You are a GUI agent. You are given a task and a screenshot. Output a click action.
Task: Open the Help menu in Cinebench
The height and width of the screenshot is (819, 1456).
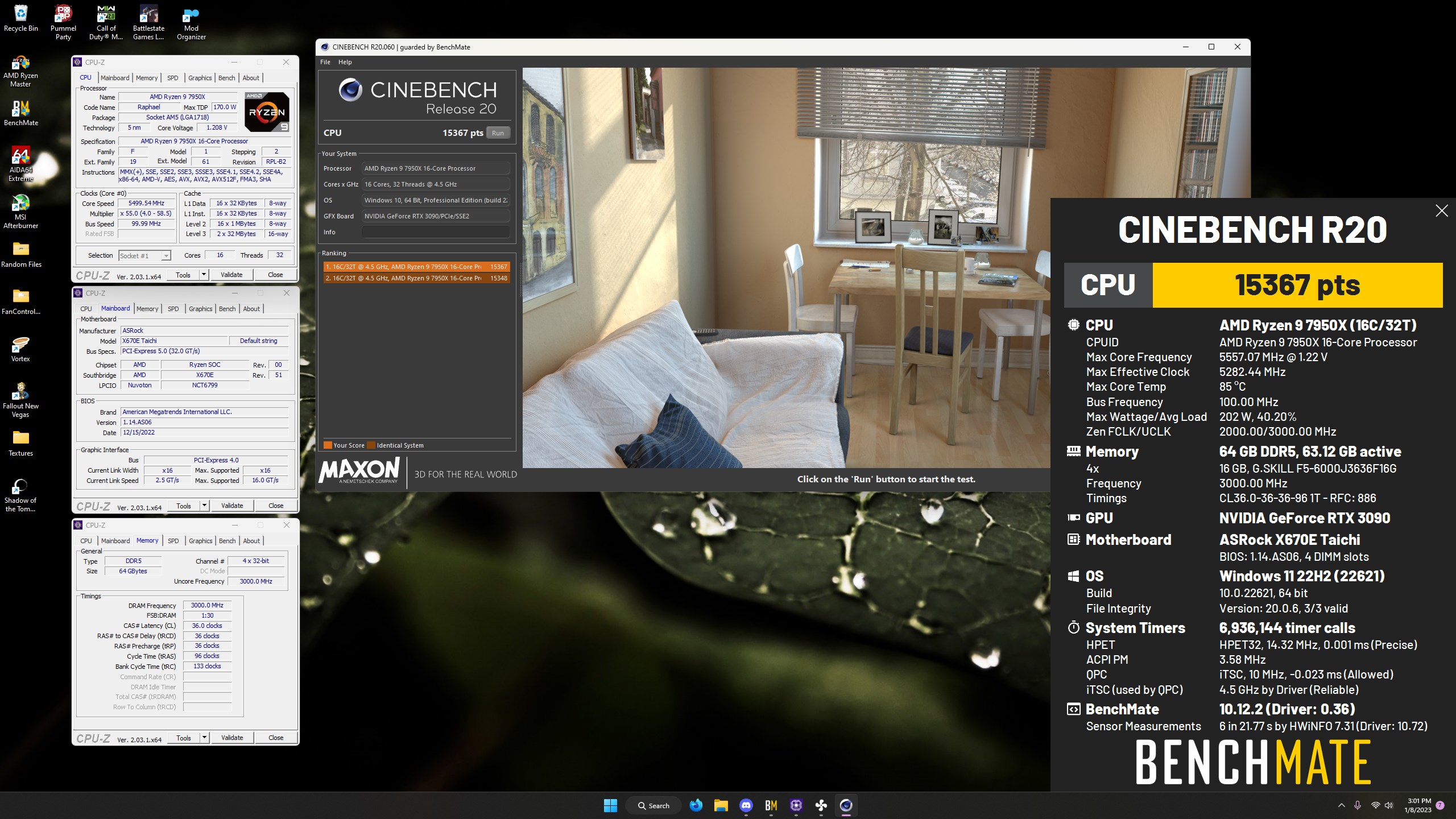click(345, 62)
